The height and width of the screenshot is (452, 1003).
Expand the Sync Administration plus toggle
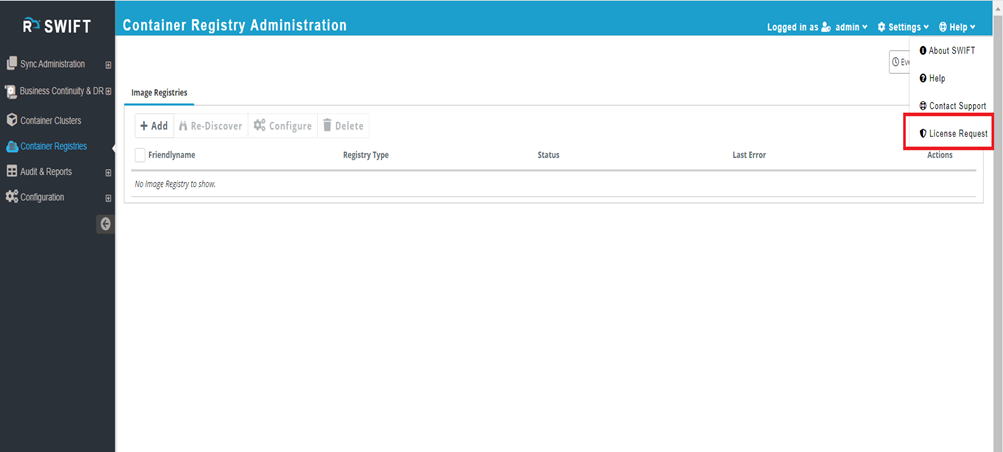click(x=108, y=65)
